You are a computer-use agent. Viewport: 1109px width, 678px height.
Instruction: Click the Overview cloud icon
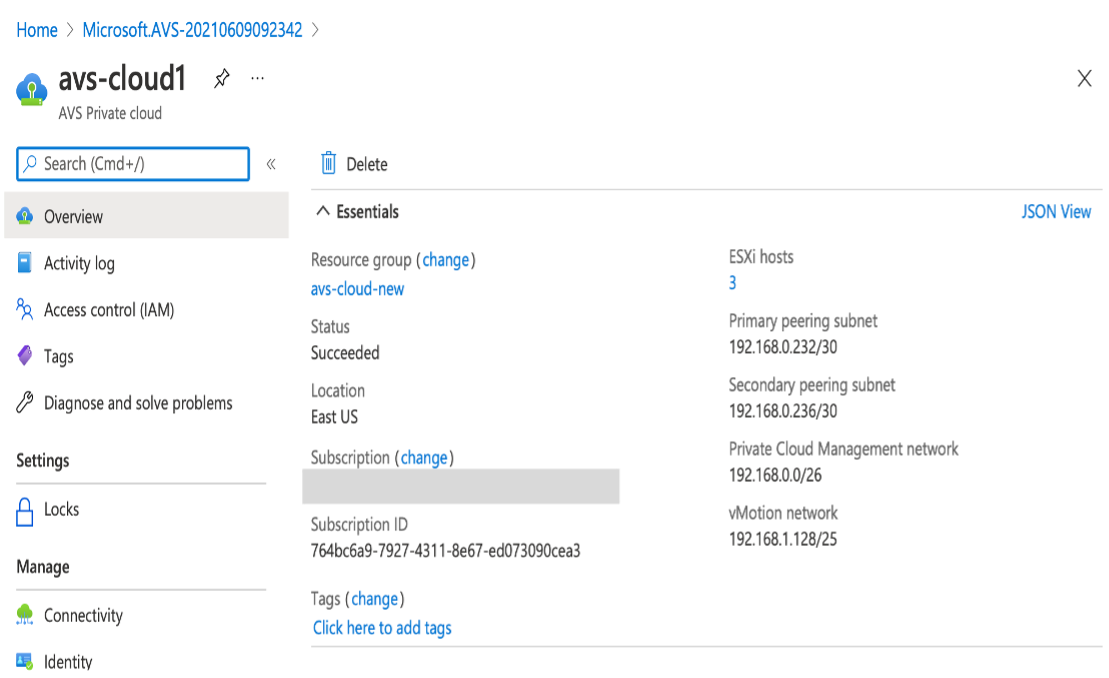tap(25, 216)
